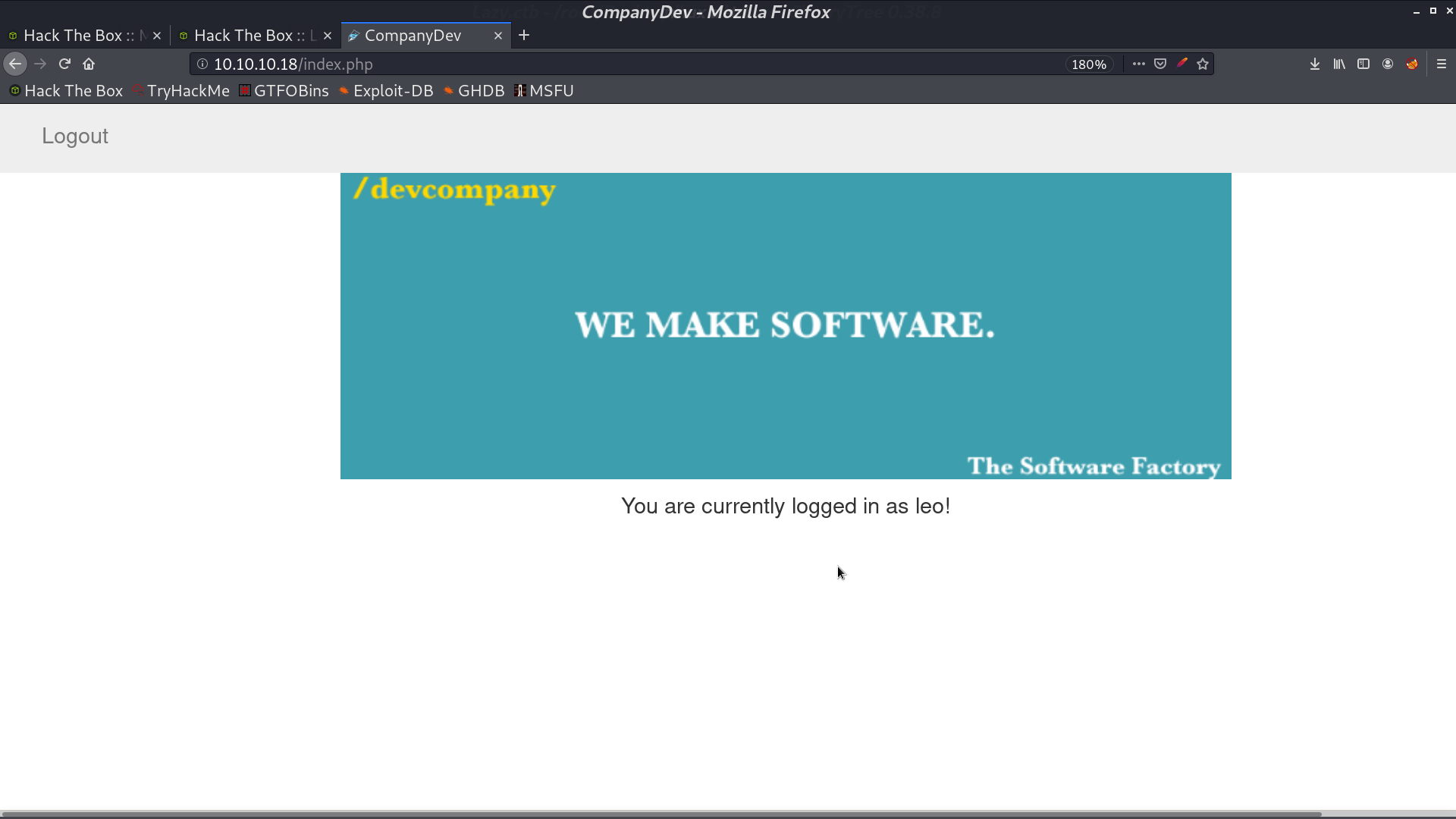Toggle the sidebar view
Viewport: 1456px width, 819px height.
1363,64
